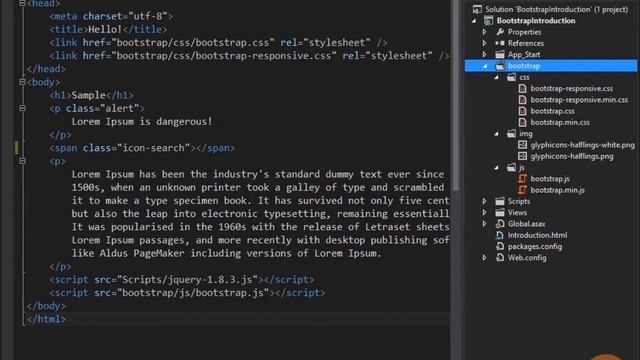This screenshot has width=640, height=360.
Task: Collapse the css folder
Action: tap(496, 77)
